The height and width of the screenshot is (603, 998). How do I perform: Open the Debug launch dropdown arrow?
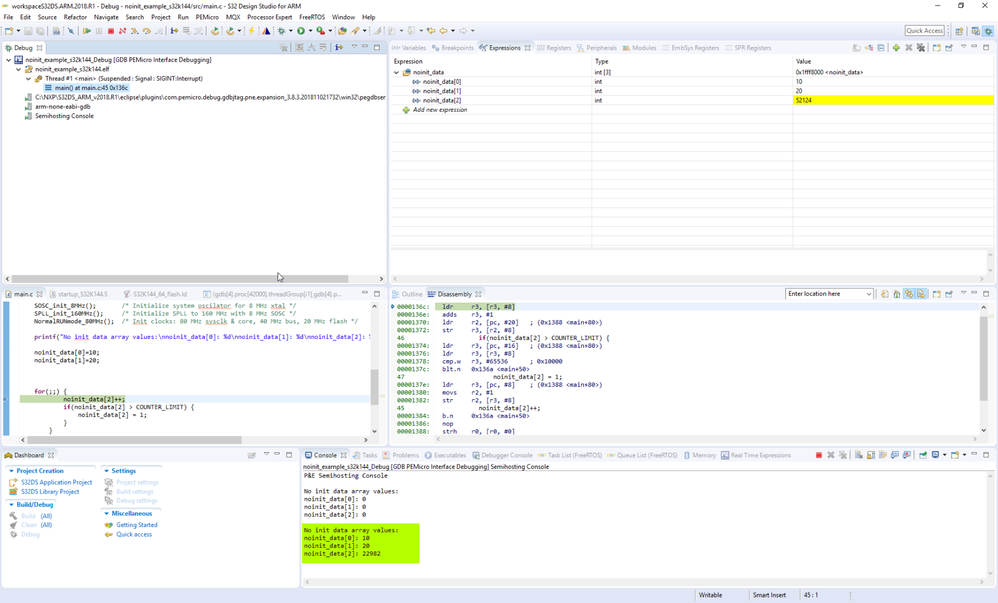coord(291,31)
